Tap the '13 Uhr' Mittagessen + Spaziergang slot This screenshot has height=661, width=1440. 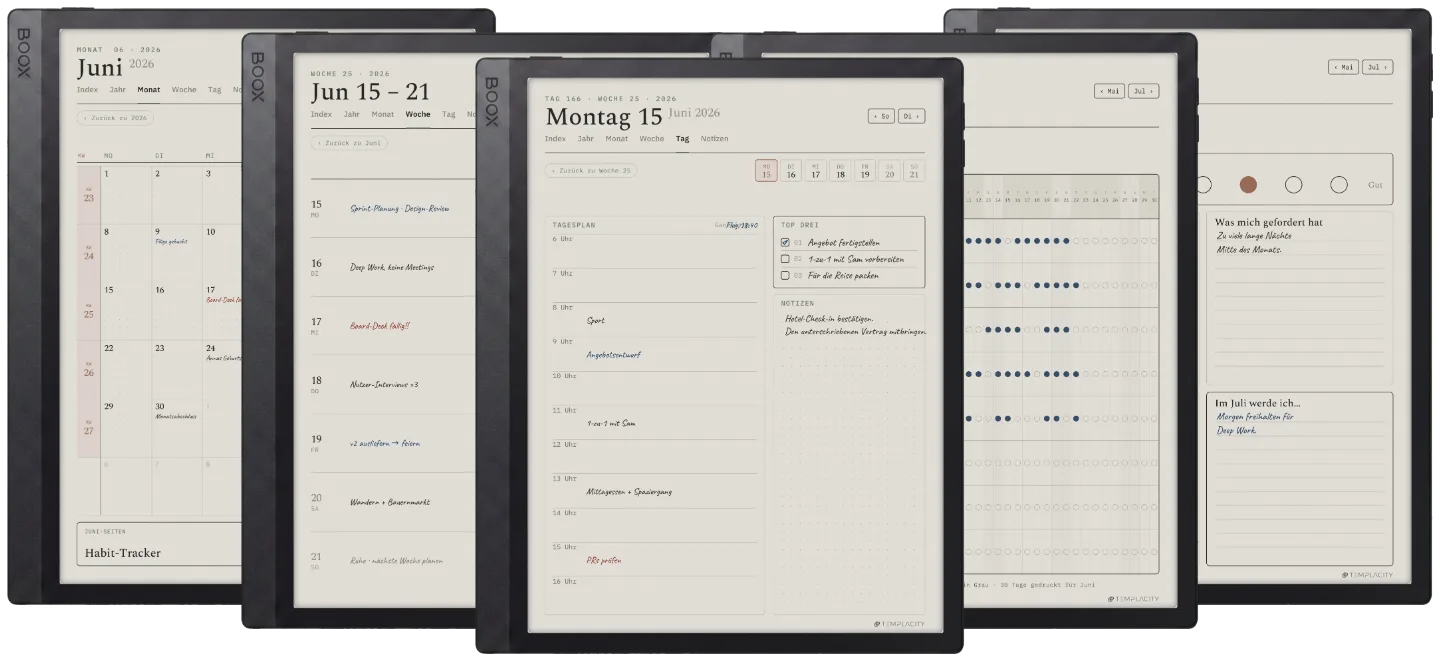click(655, 491)
